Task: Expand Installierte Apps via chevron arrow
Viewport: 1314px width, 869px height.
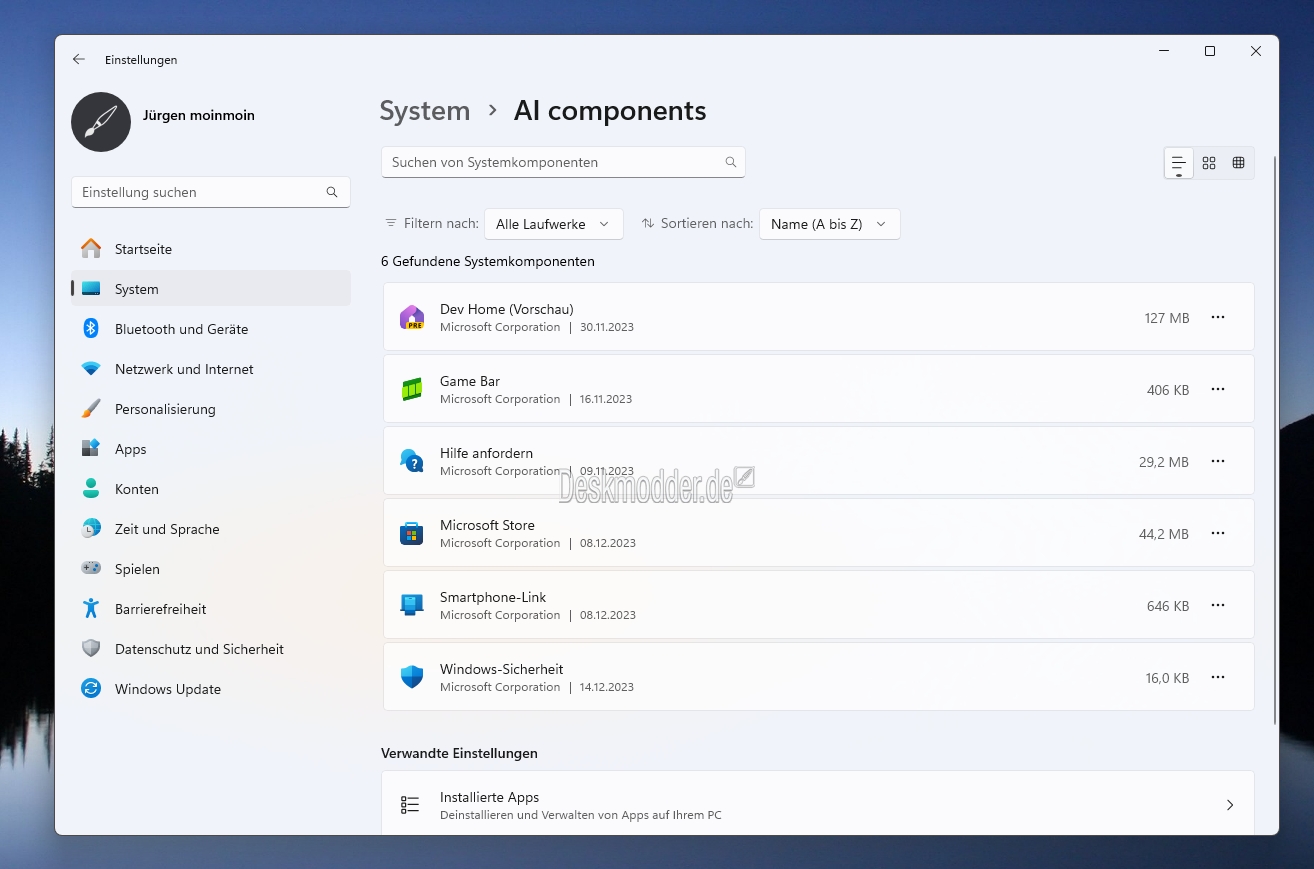Action: point(1230,805)
